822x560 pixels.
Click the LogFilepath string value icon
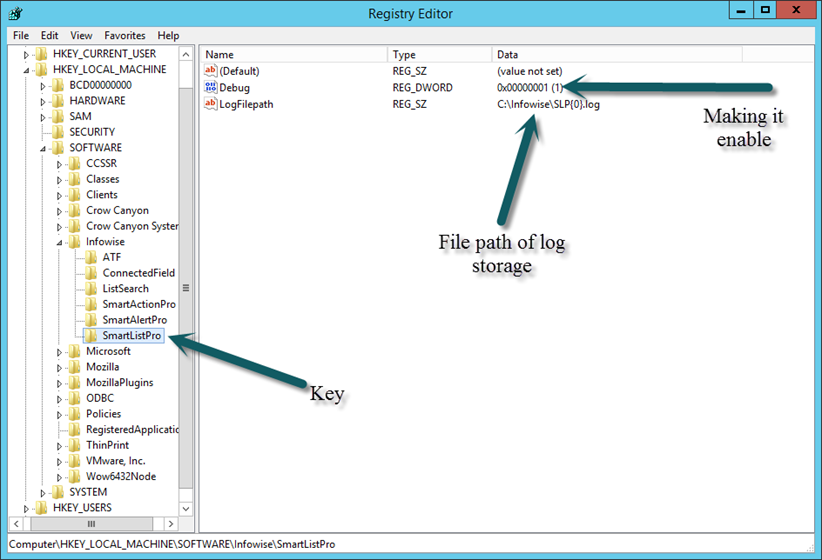[x=210, y=104]
